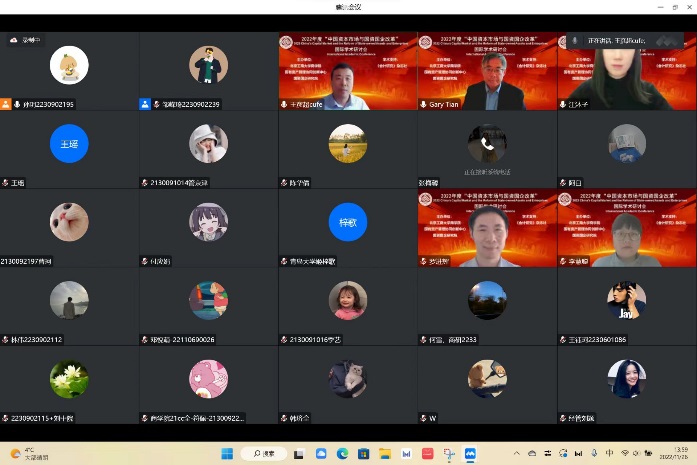
Task: Click the orange host icon on first participant
Action: [x=6, y=104]
